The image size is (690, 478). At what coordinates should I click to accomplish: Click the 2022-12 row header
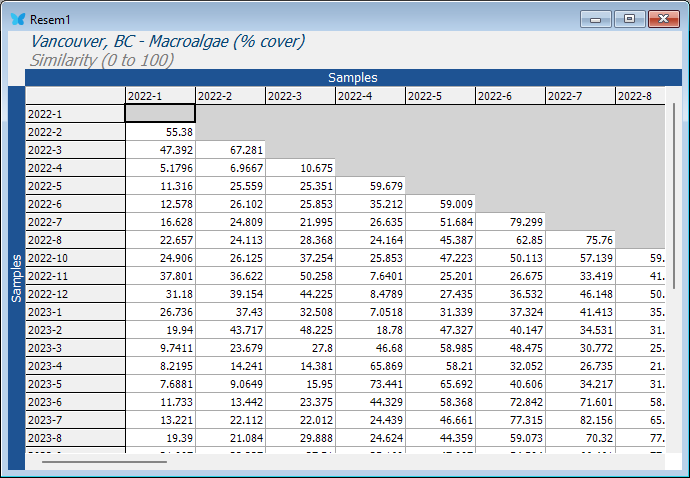pos(75,294)
